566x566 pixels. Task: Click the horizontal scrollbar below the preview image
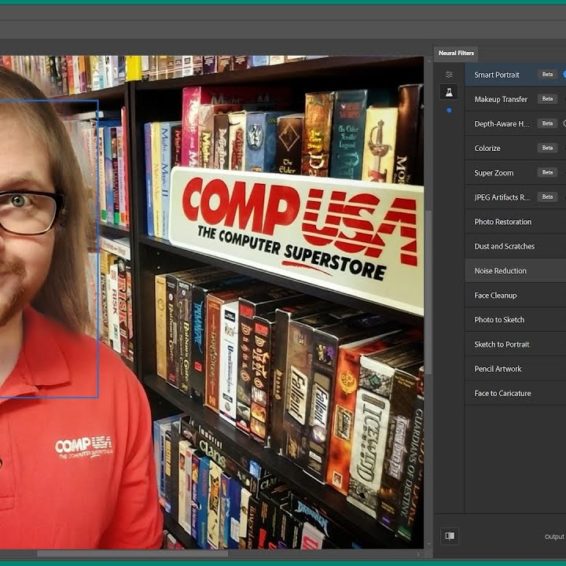click(132, 554)
